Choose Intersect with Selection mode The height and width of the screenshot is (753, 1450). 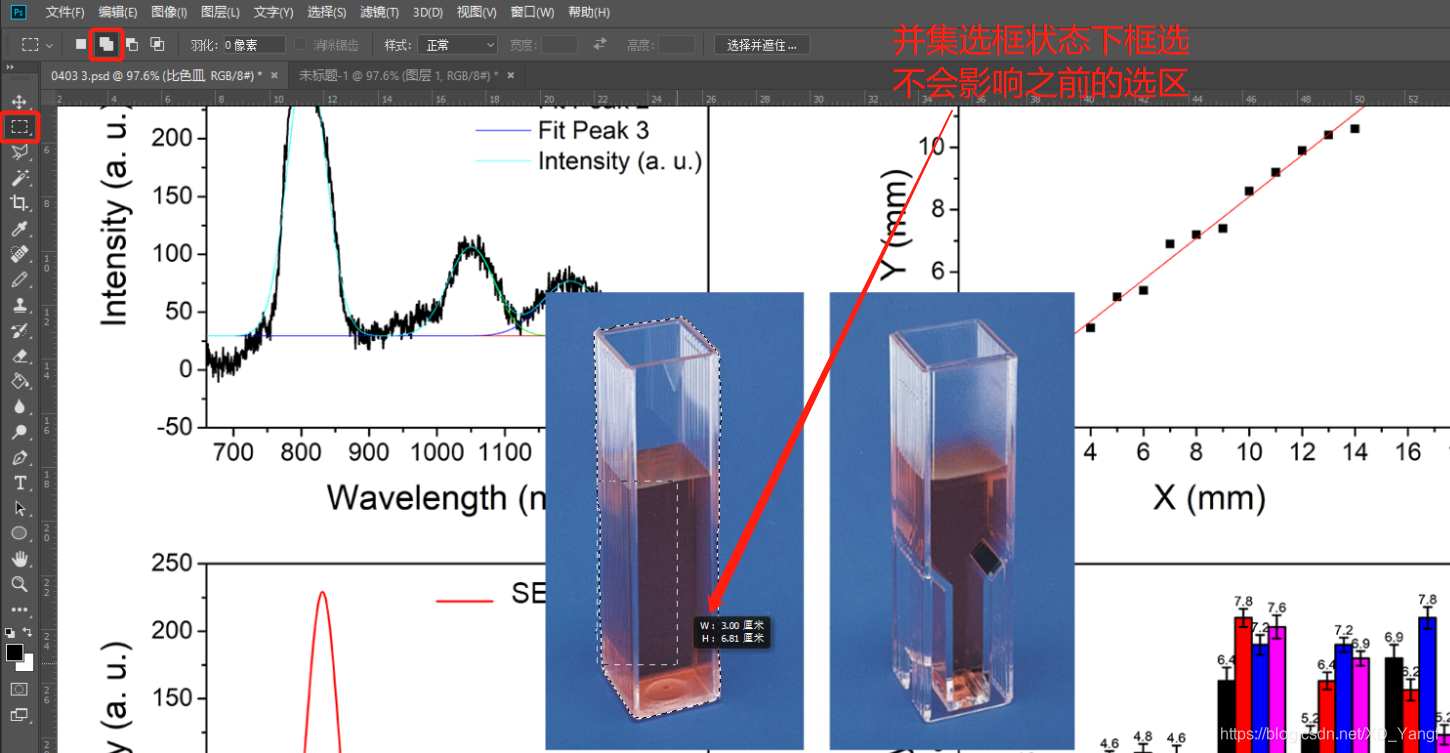[x=157, y=45]
